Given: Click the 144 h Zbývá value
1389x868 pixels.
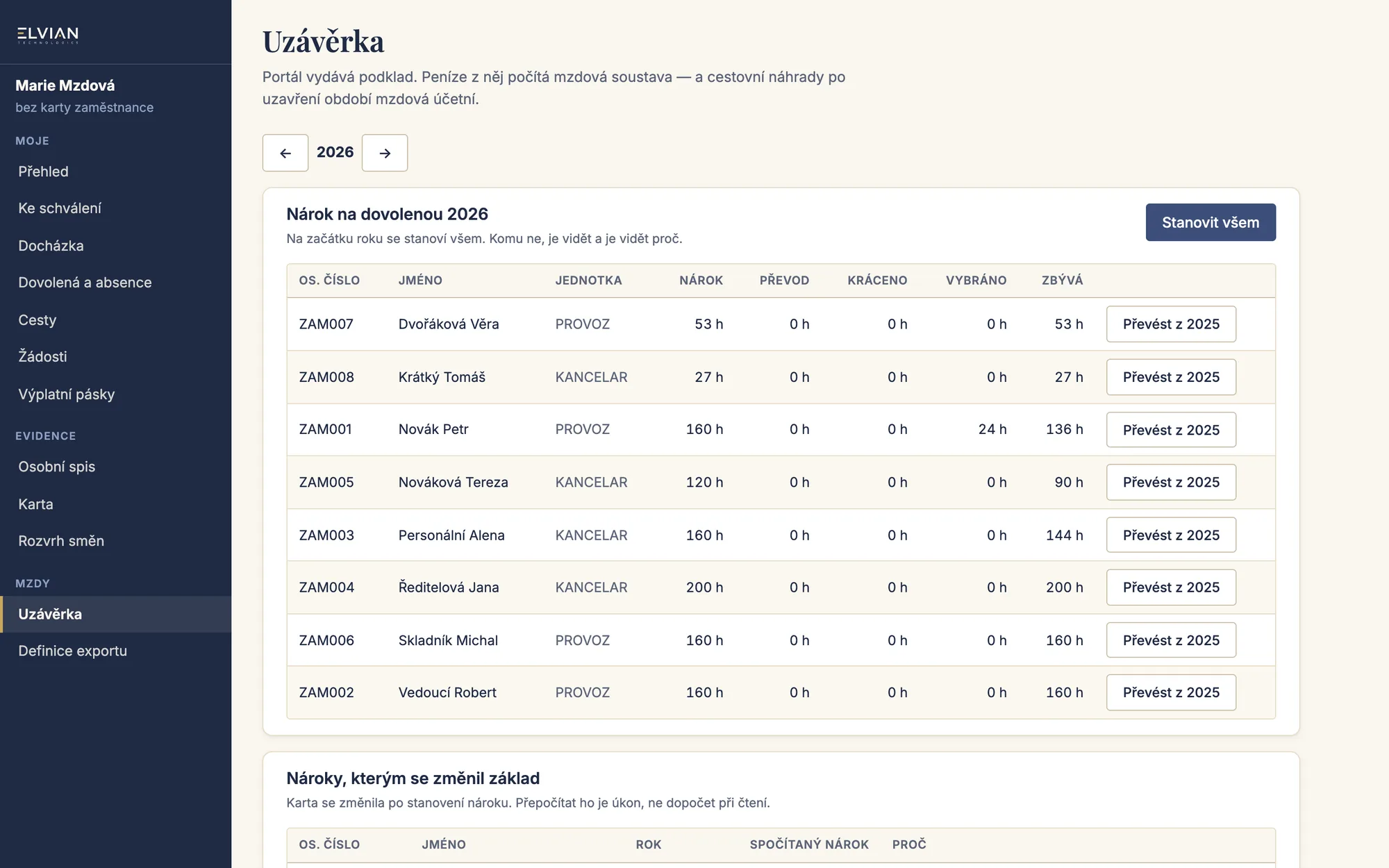Looking at the screenshot, I should point(1065,535).
